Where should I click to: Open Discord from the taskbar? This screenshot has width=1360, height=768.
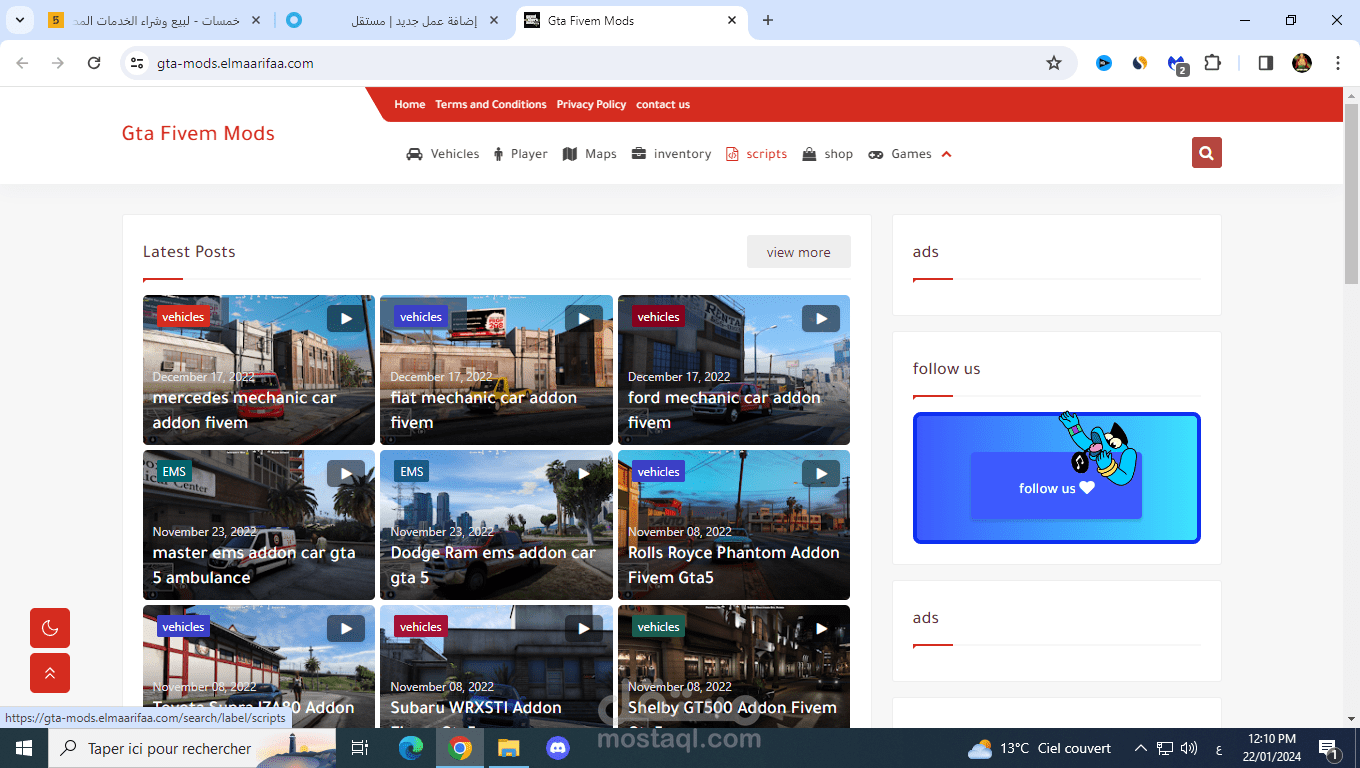pyautogui.click(x=557, y=748)
